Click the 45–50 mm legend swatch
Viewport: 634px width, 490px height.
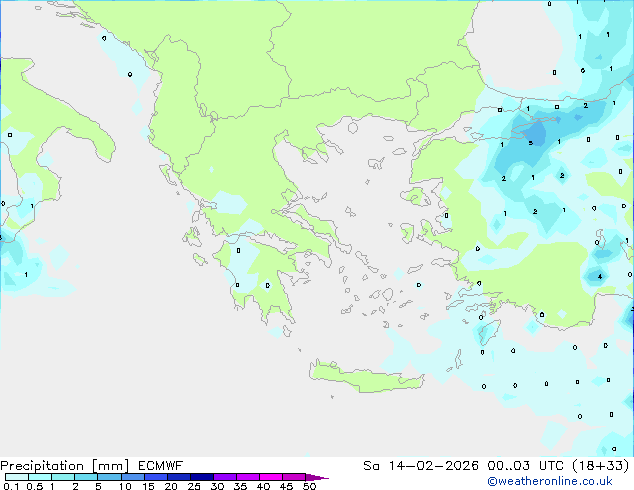tap(294, 477)
